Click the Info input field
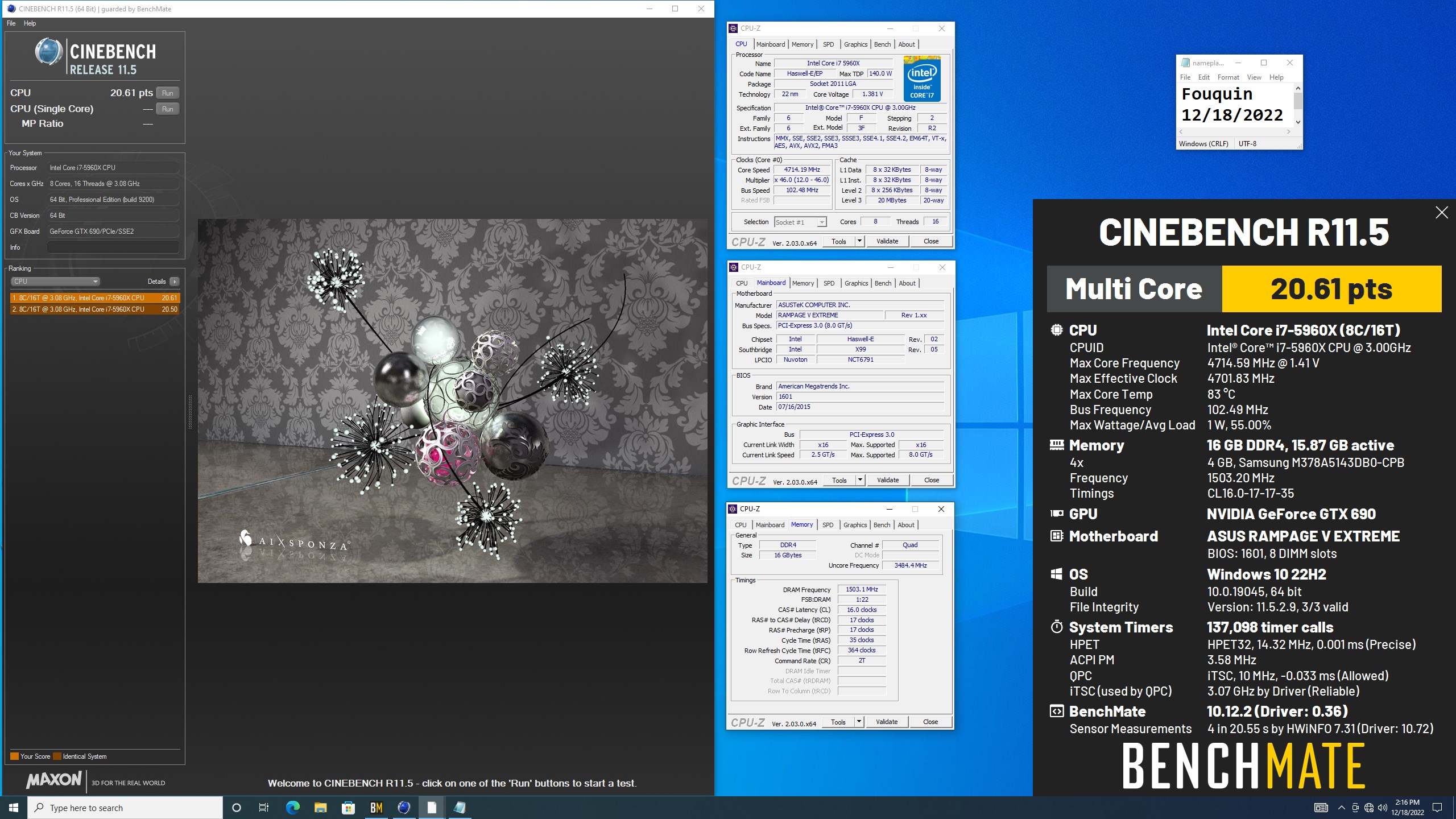Screen dimensions: 1456x819 tap(113, 247)
